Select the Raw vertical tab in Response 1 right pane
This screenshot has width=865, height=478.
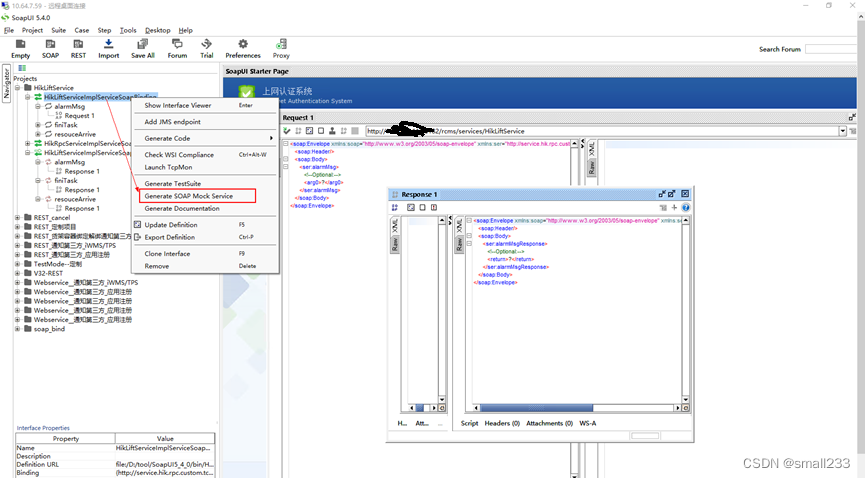tap(459, 245)
